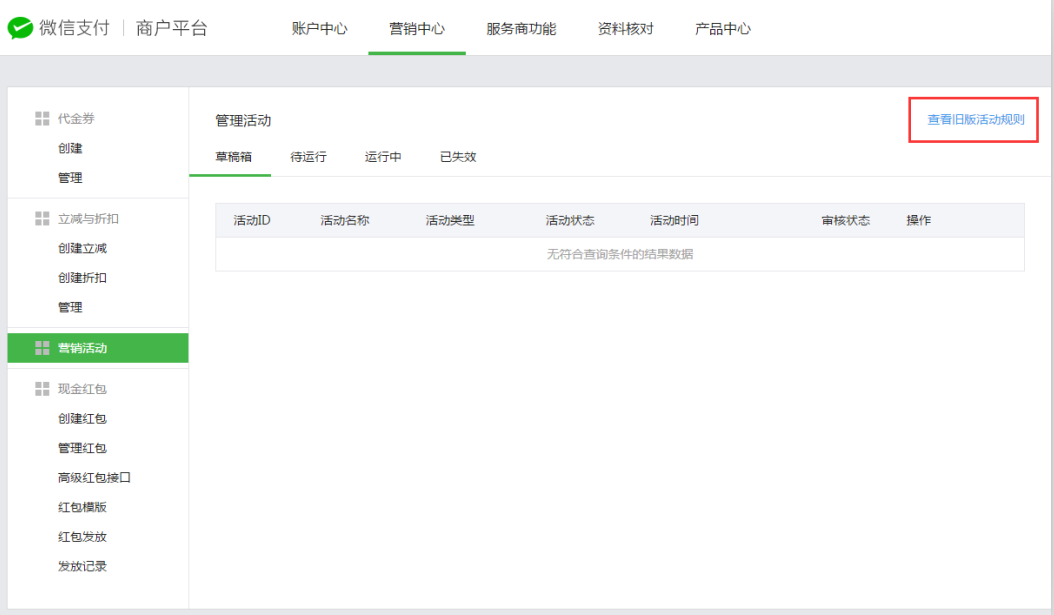Select the 草稿箱 tab
The image size is (1054, 615).
click(x=233, y=157)
